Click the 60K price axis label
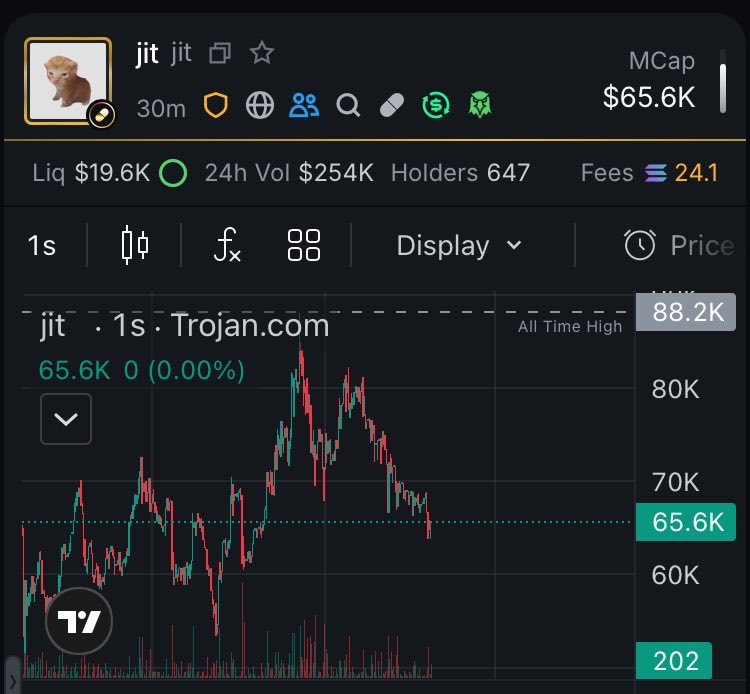 (x=675, y=575)
